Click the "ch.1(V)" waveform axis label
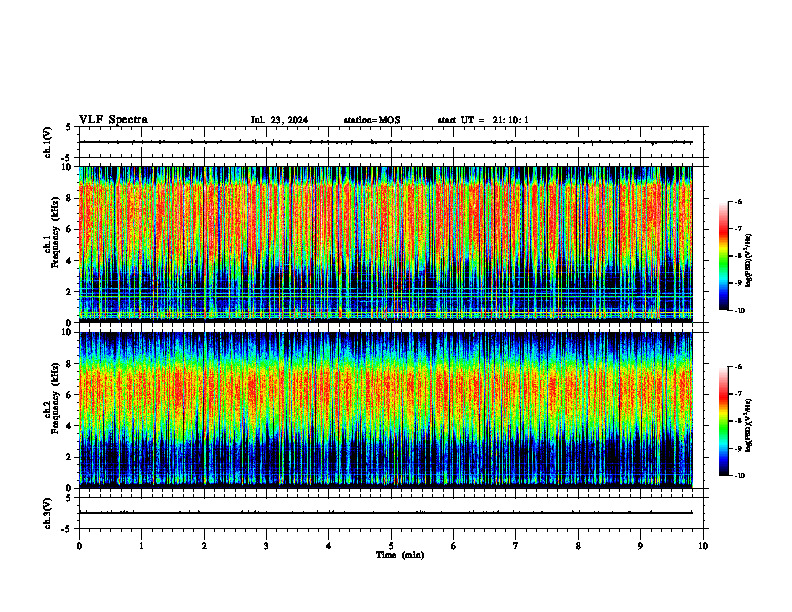This screenshot has width=792, height=612. 47,142
